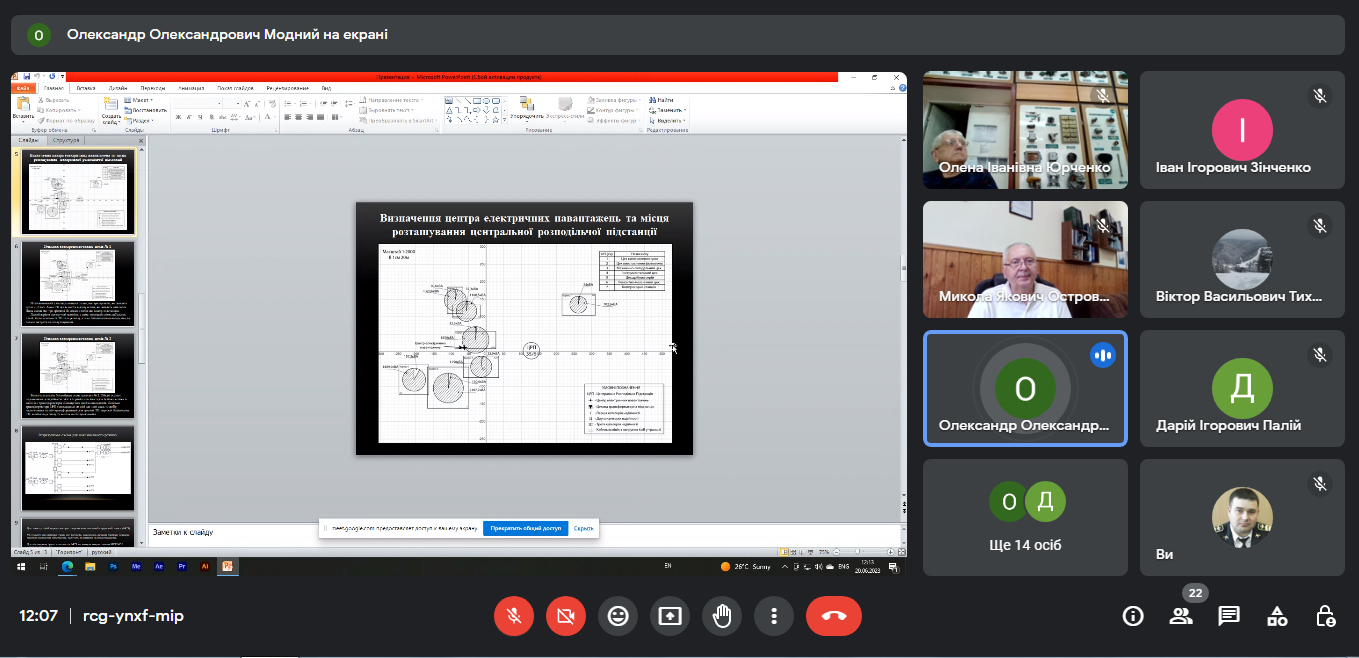1359x658 pixels.
Task: Toggle the raise hand button
Action: point(722,616)
